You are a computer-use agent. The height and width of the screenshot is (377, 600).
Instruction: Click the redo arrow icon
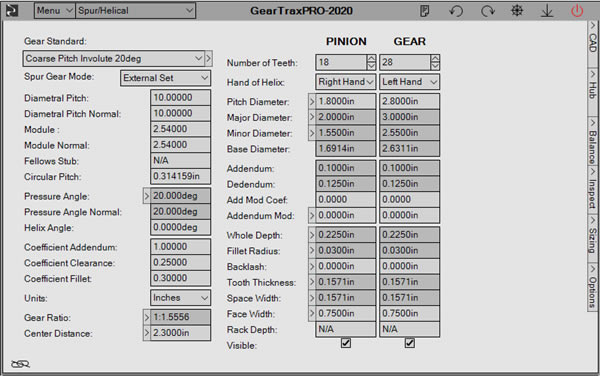point(487,11)
